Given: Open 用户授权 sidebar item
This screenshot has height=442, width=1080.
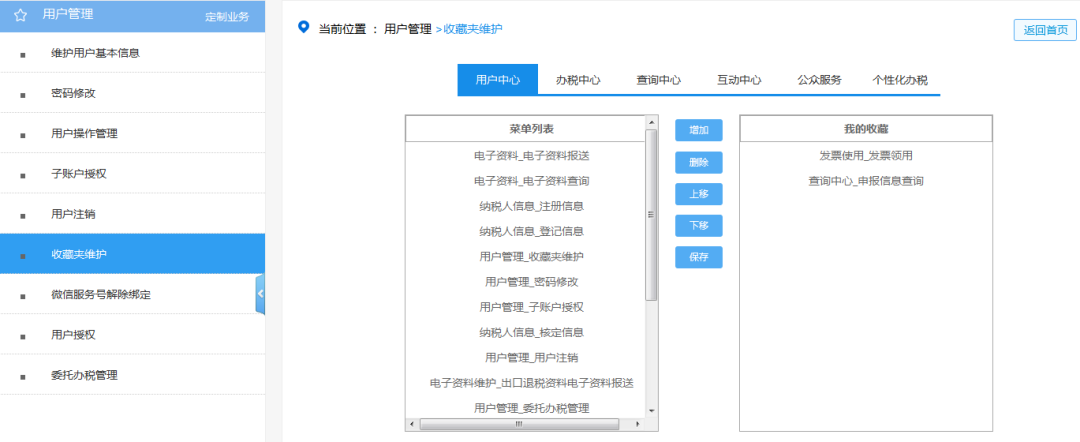Looking at the screenshot, I should (132, 335).
